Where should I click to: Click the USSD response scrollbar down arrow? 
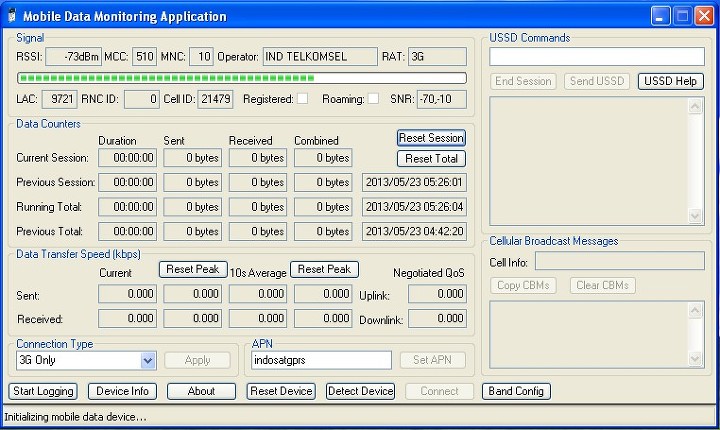[695, 215]
